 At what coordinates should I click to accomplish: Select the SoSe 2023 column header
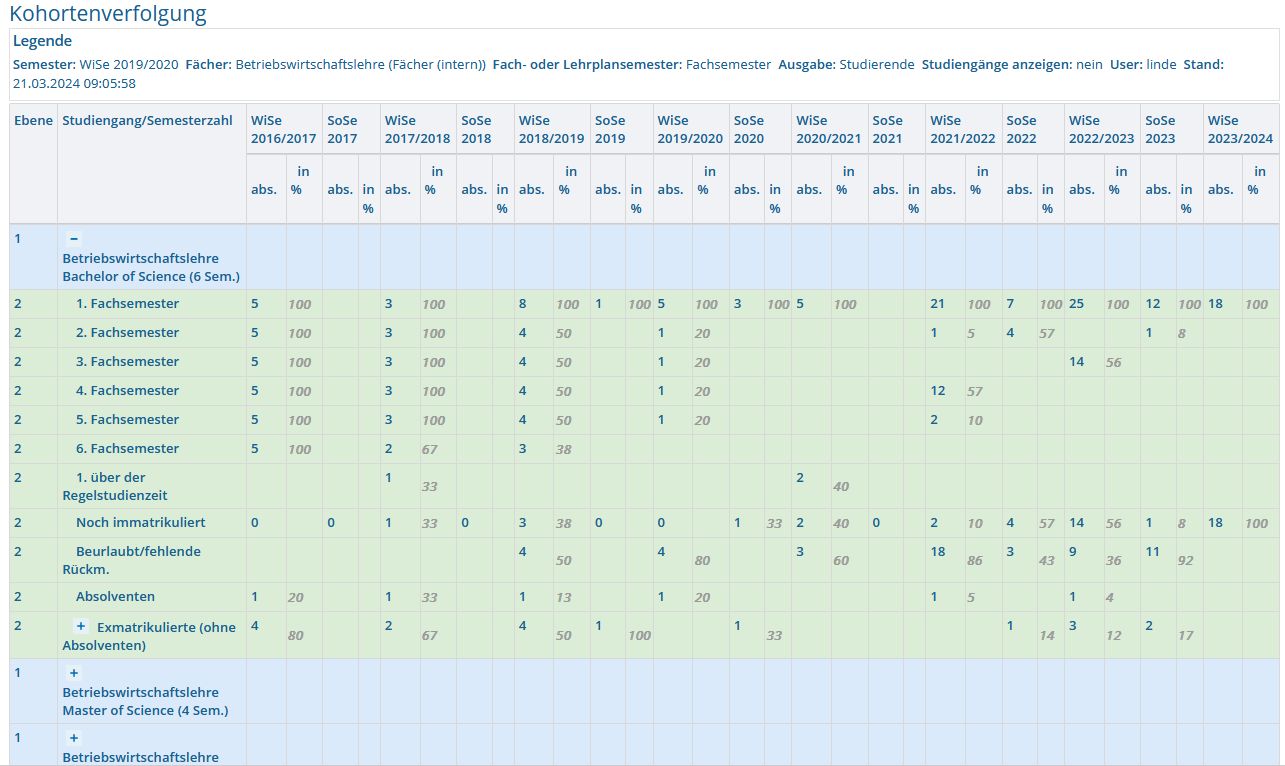pos(1160,130)
